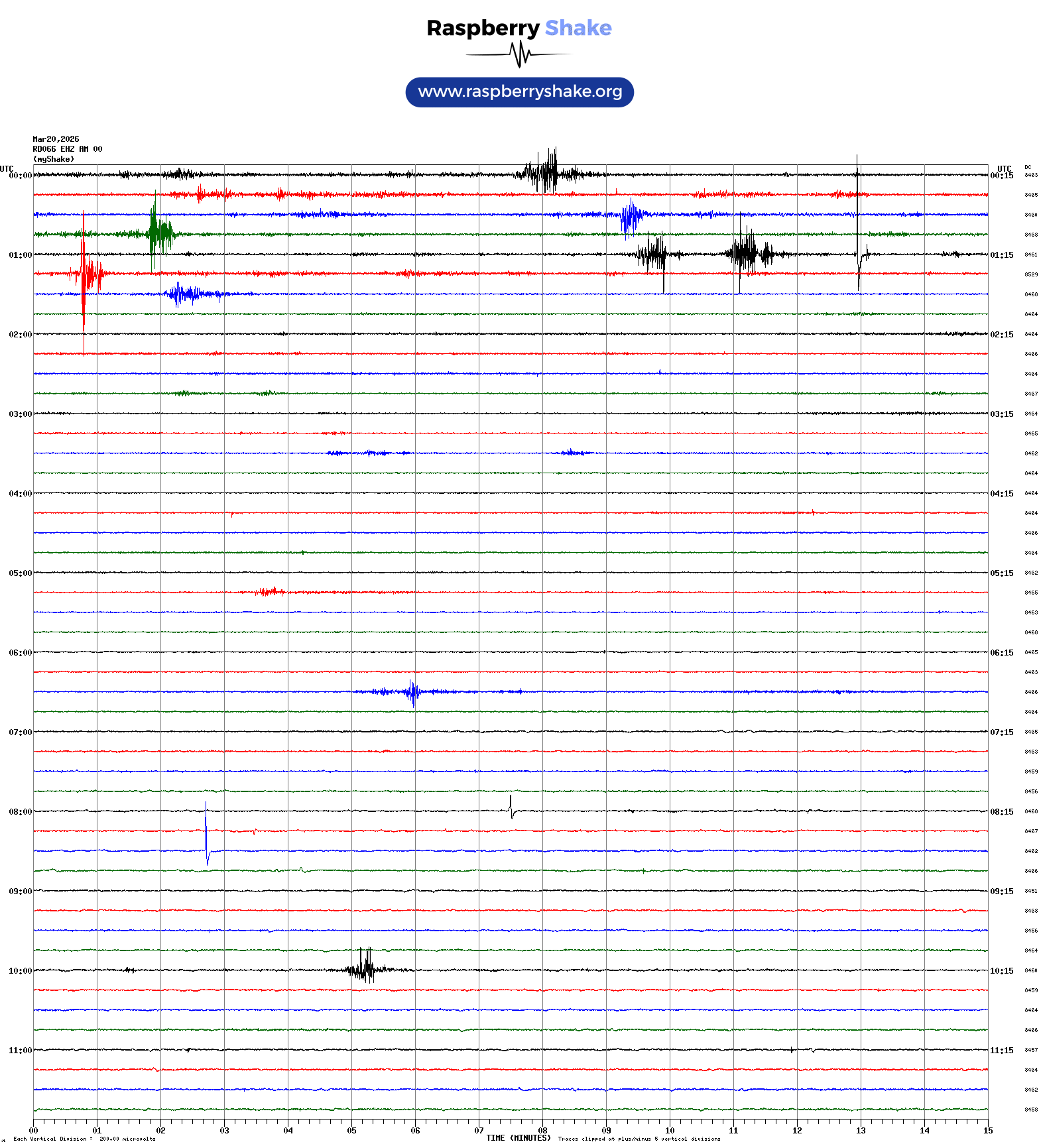Screen dimensions: 1041x1148
Task: Click the (myShake) label
Action: pos(53,159)
